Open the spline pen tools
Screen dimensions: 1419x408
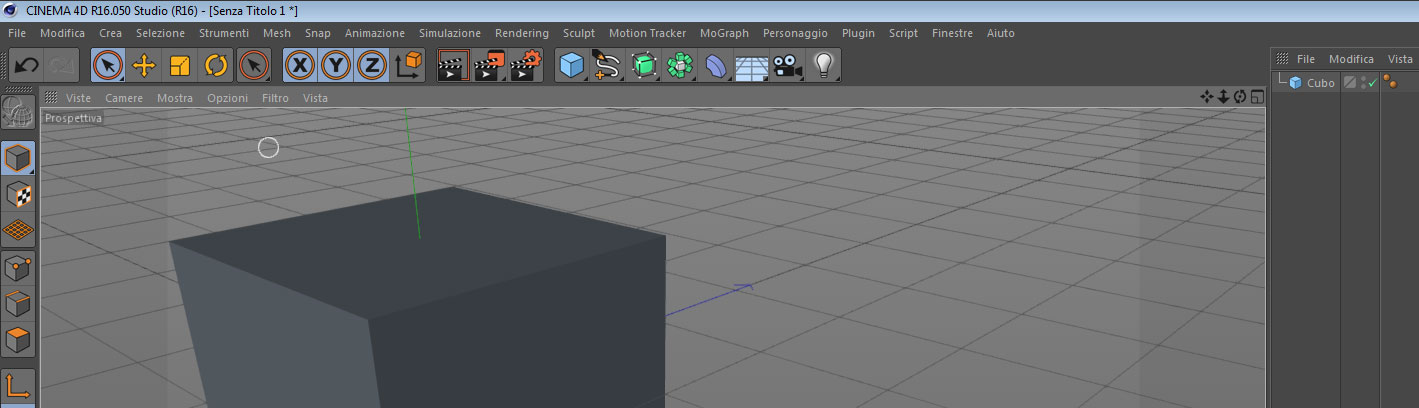point(607,66)
